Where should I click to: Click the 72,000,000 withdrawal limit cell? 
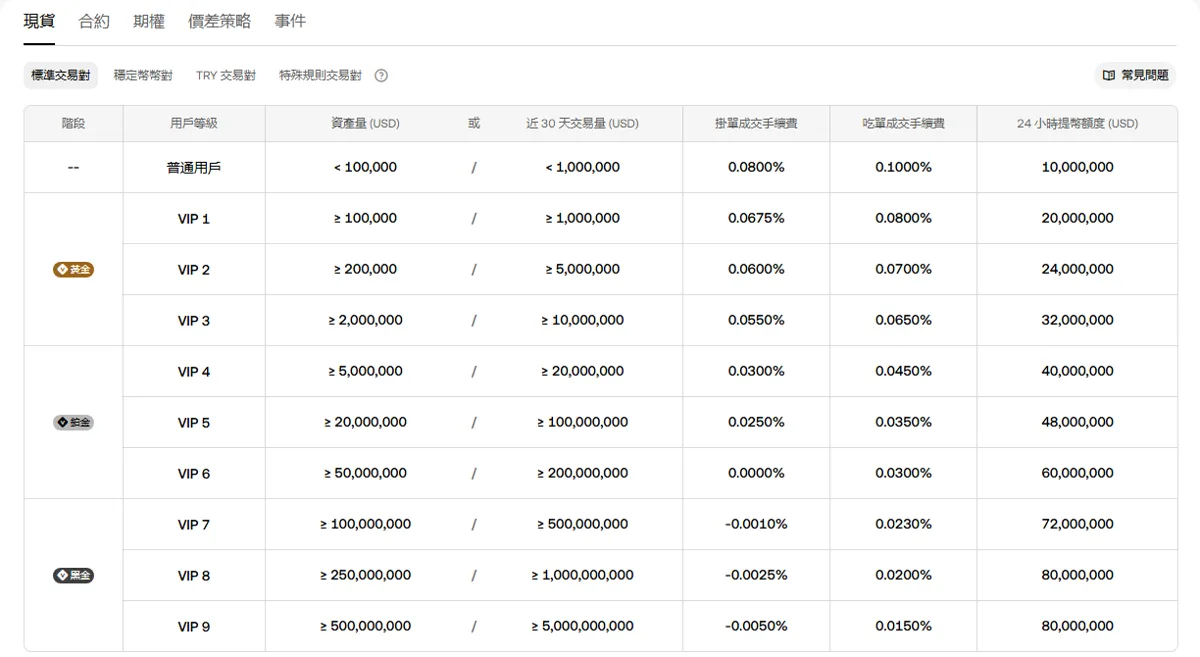(1077, 525)
